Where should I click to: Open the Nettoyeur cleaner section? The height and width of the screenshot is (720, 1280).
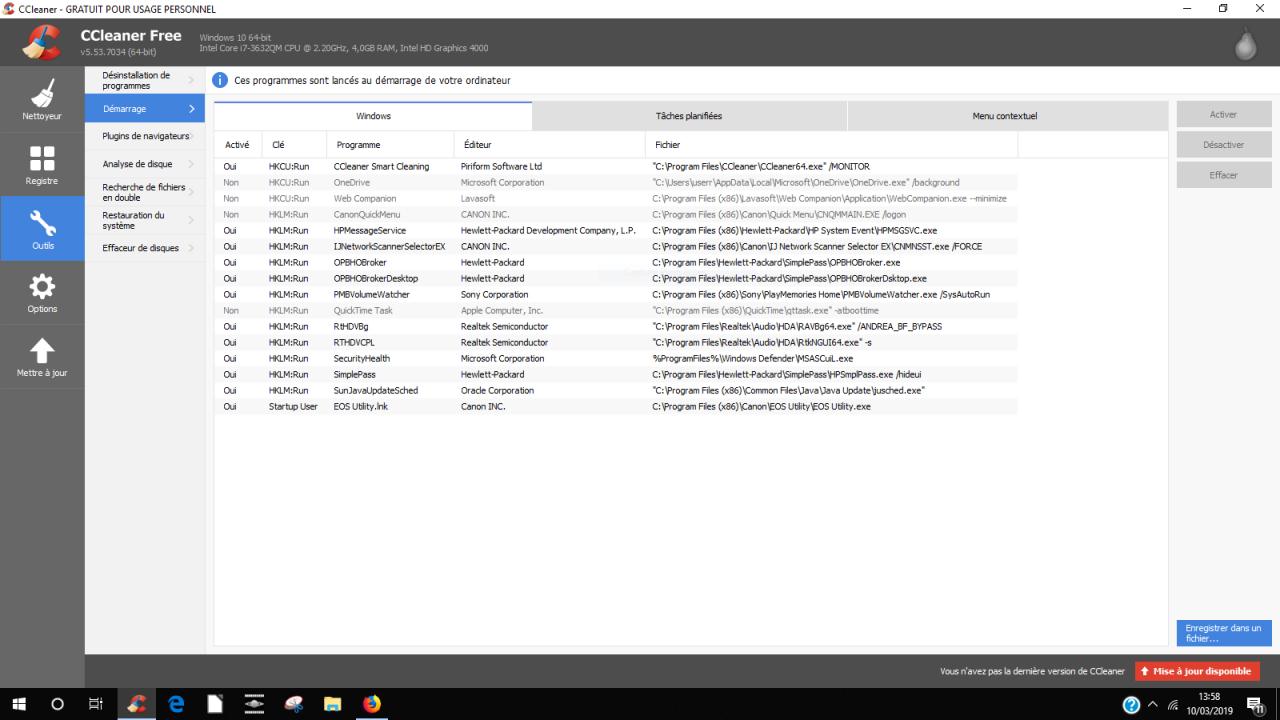pyautogui.click(x=42, y=100)
